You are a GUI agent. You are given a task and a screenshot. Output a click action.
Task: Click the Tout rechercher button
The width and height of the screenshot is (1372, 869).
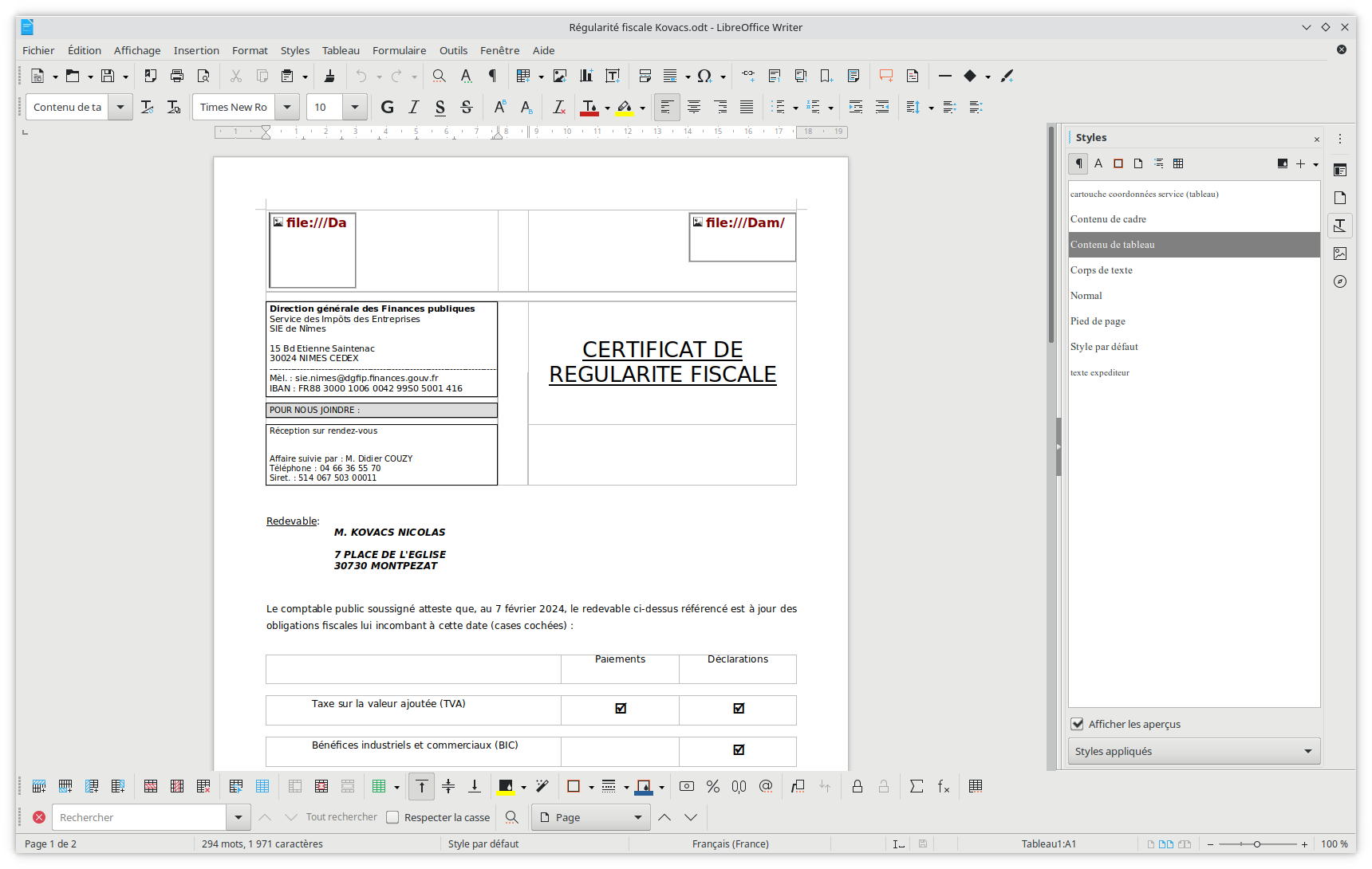pyautogui.click(x=341, y=817)
